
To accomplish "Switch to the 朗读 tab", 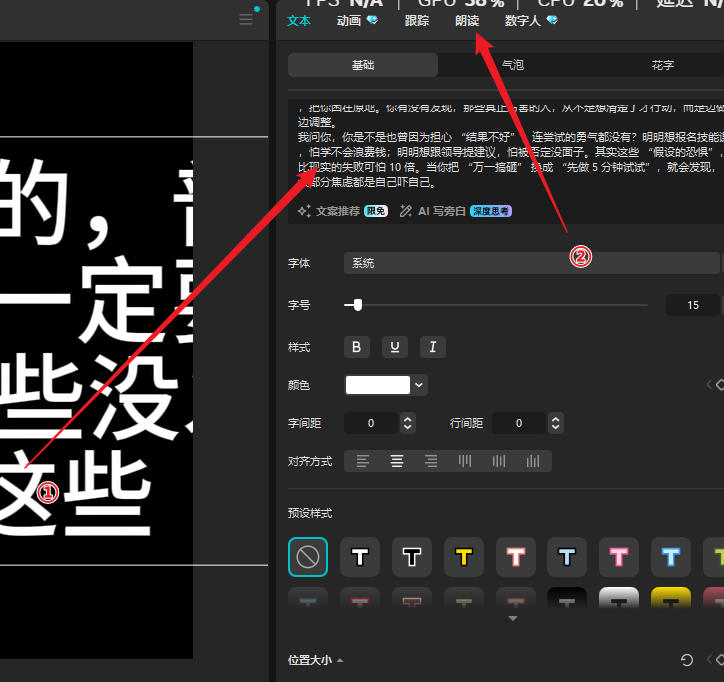I will [468, 20].
